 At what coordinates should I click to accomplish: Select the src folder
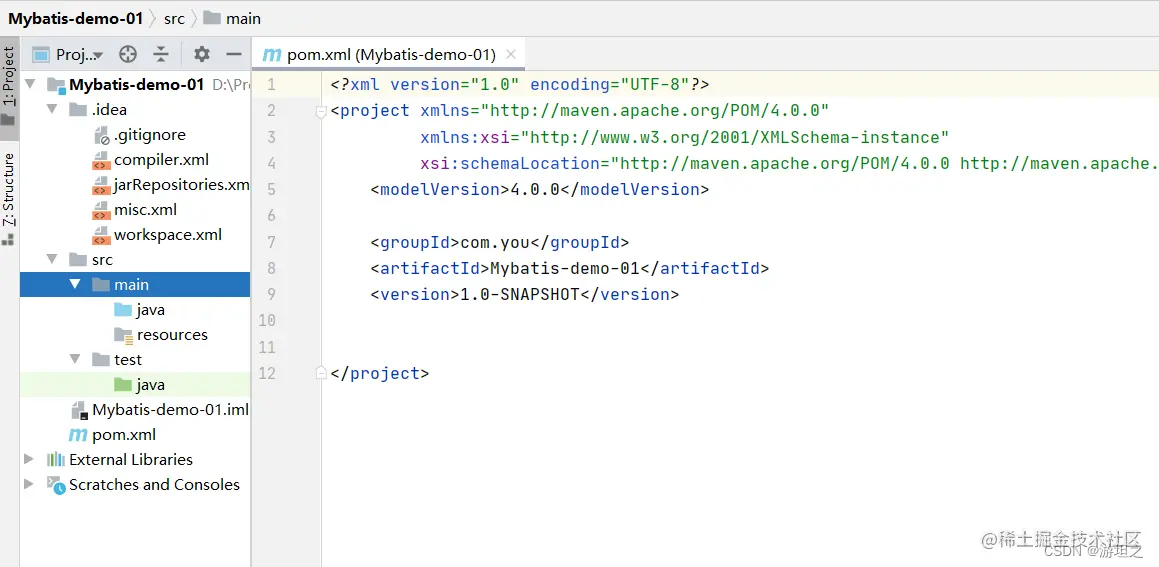[136, 259]
